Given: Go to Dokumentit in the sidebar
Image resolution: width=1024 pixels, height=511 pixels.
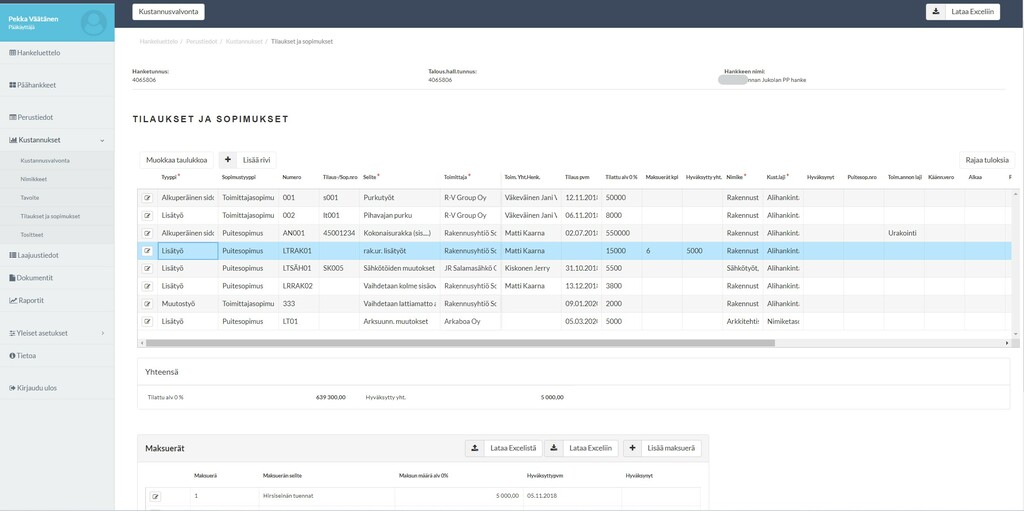Looking at the screenshot, I should [34, 278].
